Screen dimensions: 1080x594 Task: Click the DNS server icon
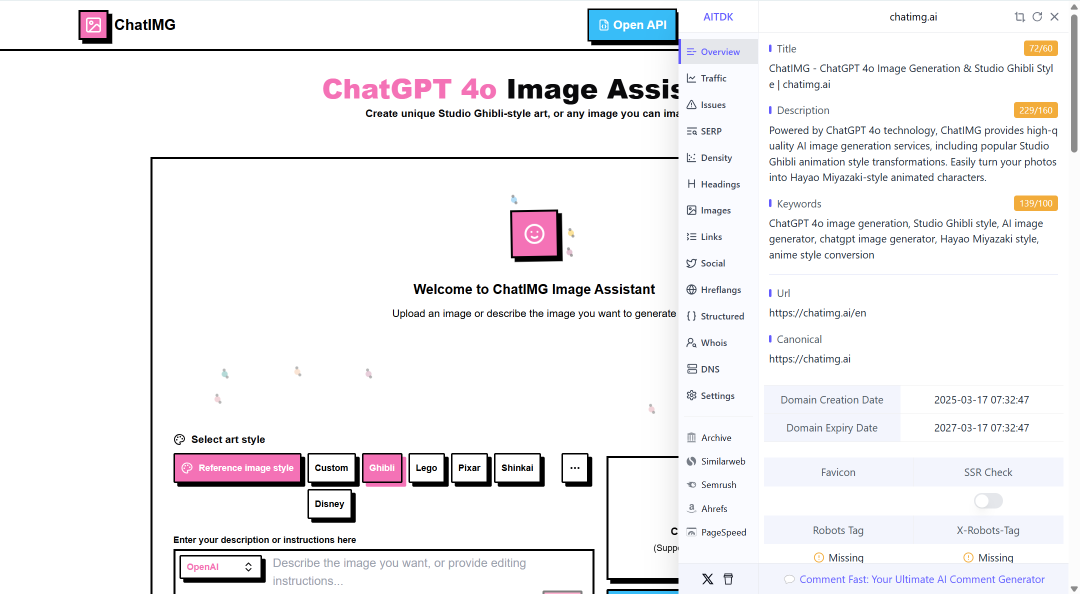(x=692, y=369)
